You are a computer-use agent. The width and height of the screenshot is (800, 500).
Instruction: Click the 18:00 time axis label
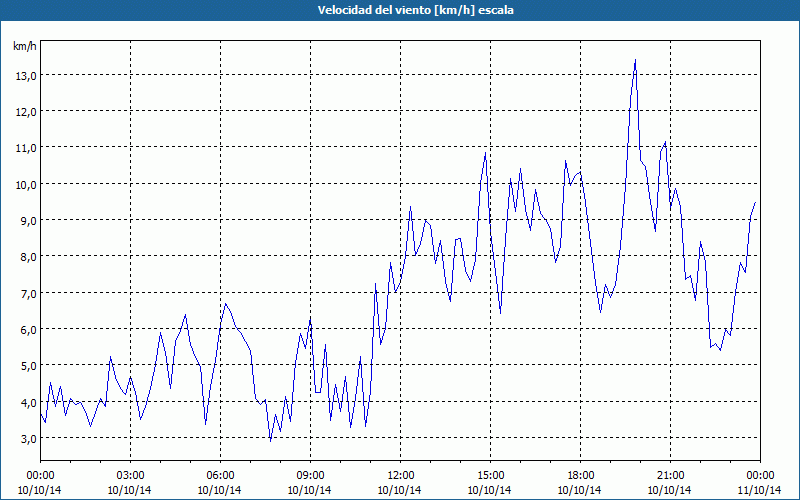(x=581, y=475)
